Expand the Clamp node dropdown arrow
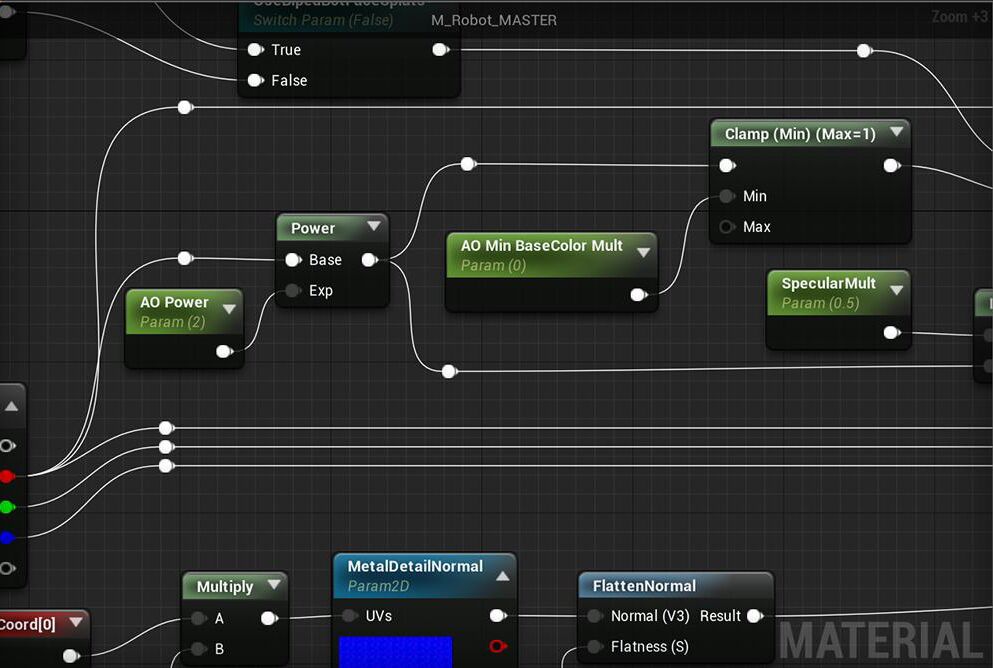This screenshot has width=993, height=668. pos(896,132)
